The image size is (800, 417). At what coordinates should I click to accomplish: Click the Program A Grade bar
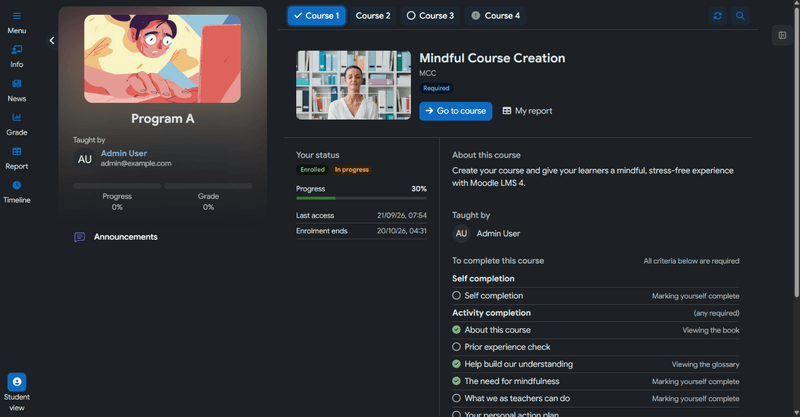click(x=208, y=186)
